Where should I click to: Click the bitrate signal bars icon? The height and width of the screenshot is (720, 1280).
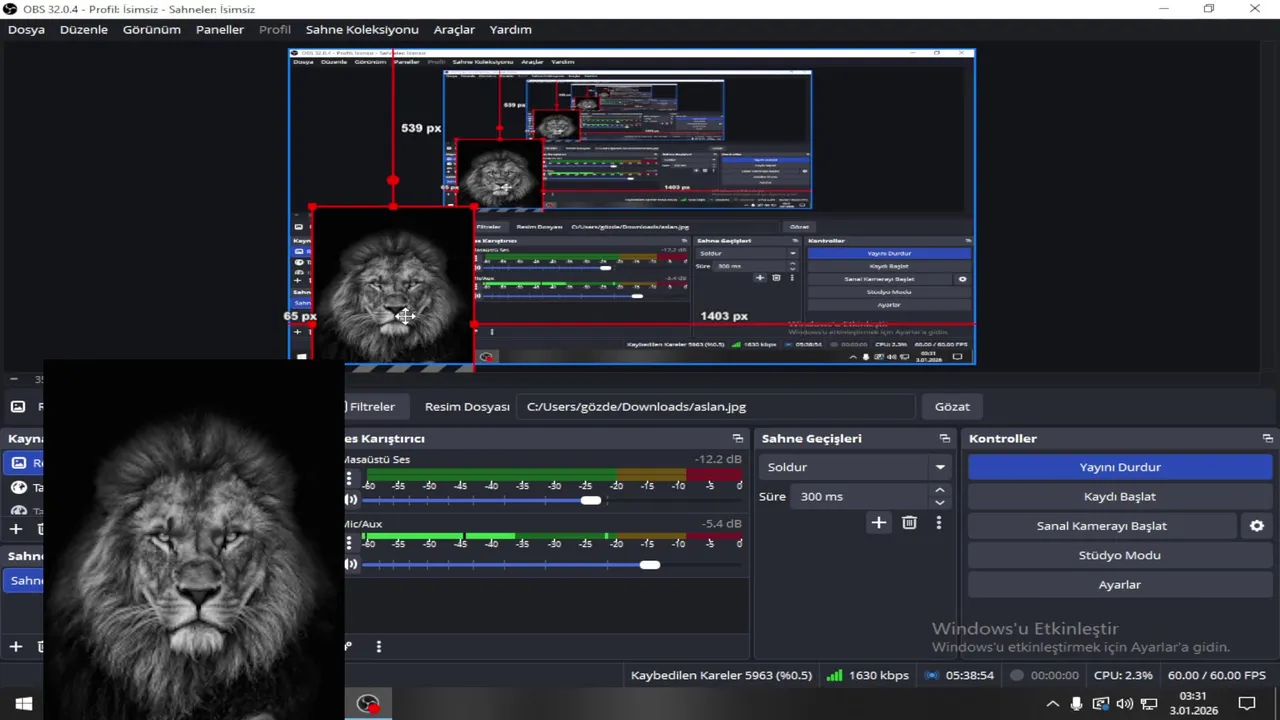pyautogui.click(x=834, y=675)
